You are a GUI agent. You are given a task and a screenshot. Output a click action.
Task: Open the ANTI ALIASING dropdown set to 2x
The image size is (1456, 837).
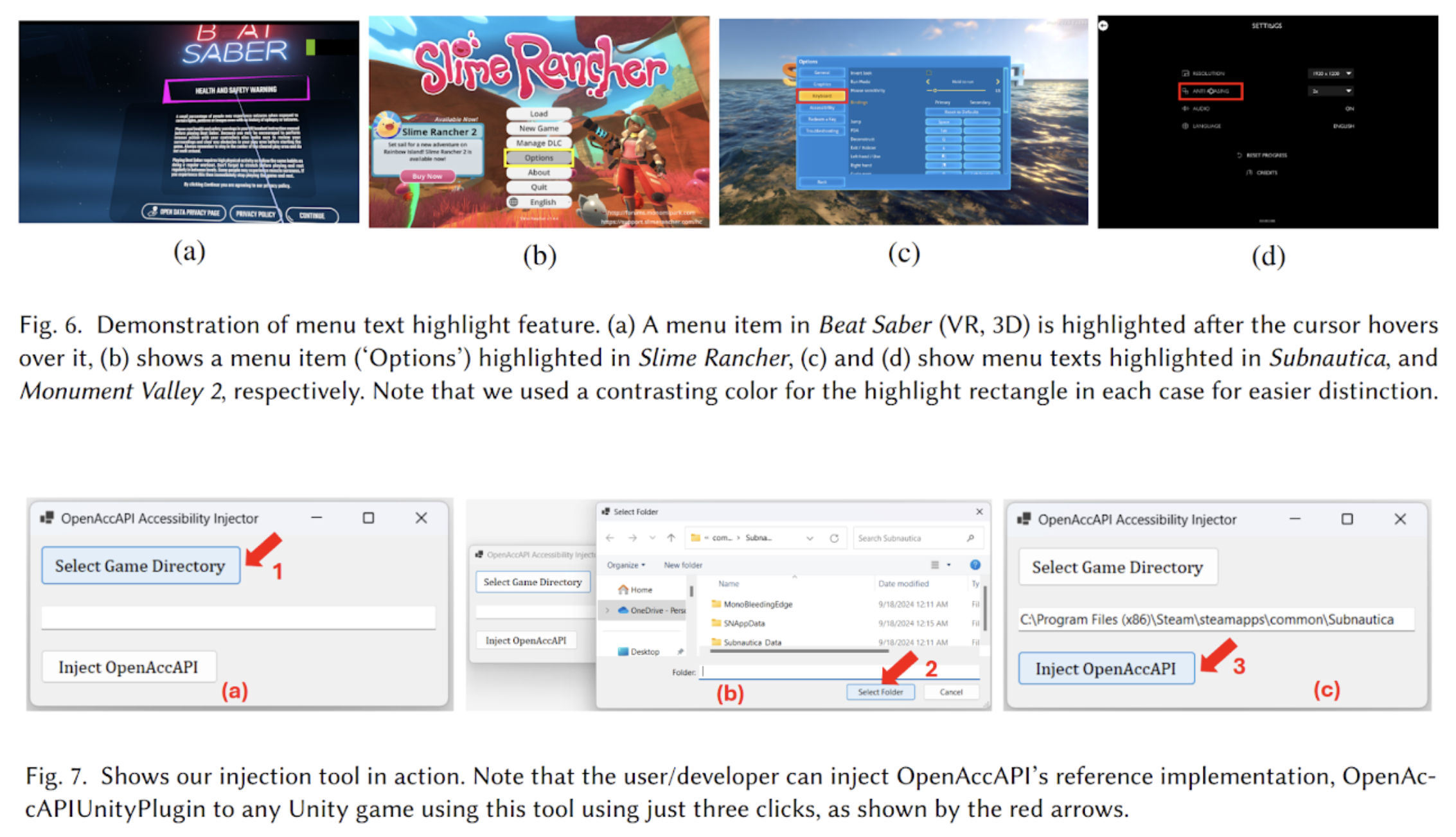pos(1331,91)
